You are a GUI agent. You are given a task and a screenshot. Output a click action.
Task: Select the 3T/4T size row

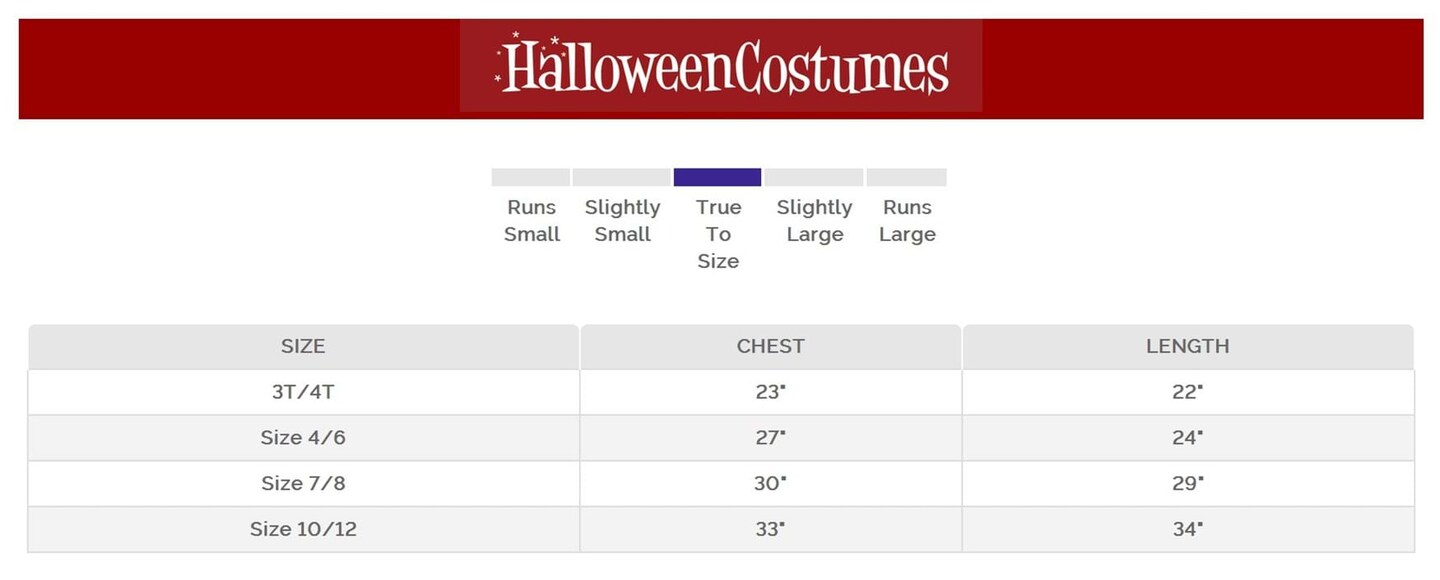pyautogui.click(x=303, y=392)
